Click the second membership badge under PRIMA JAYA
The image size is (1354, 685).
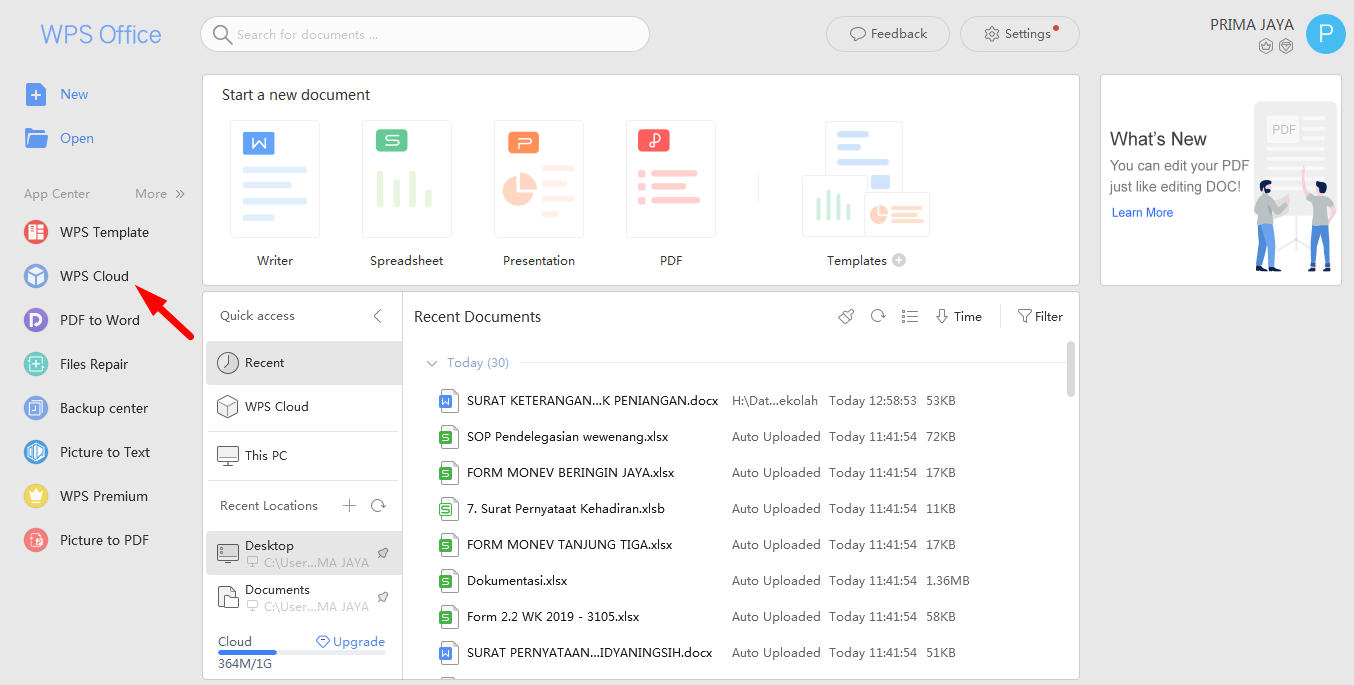pyautogui.click(x=1286, y=46)
